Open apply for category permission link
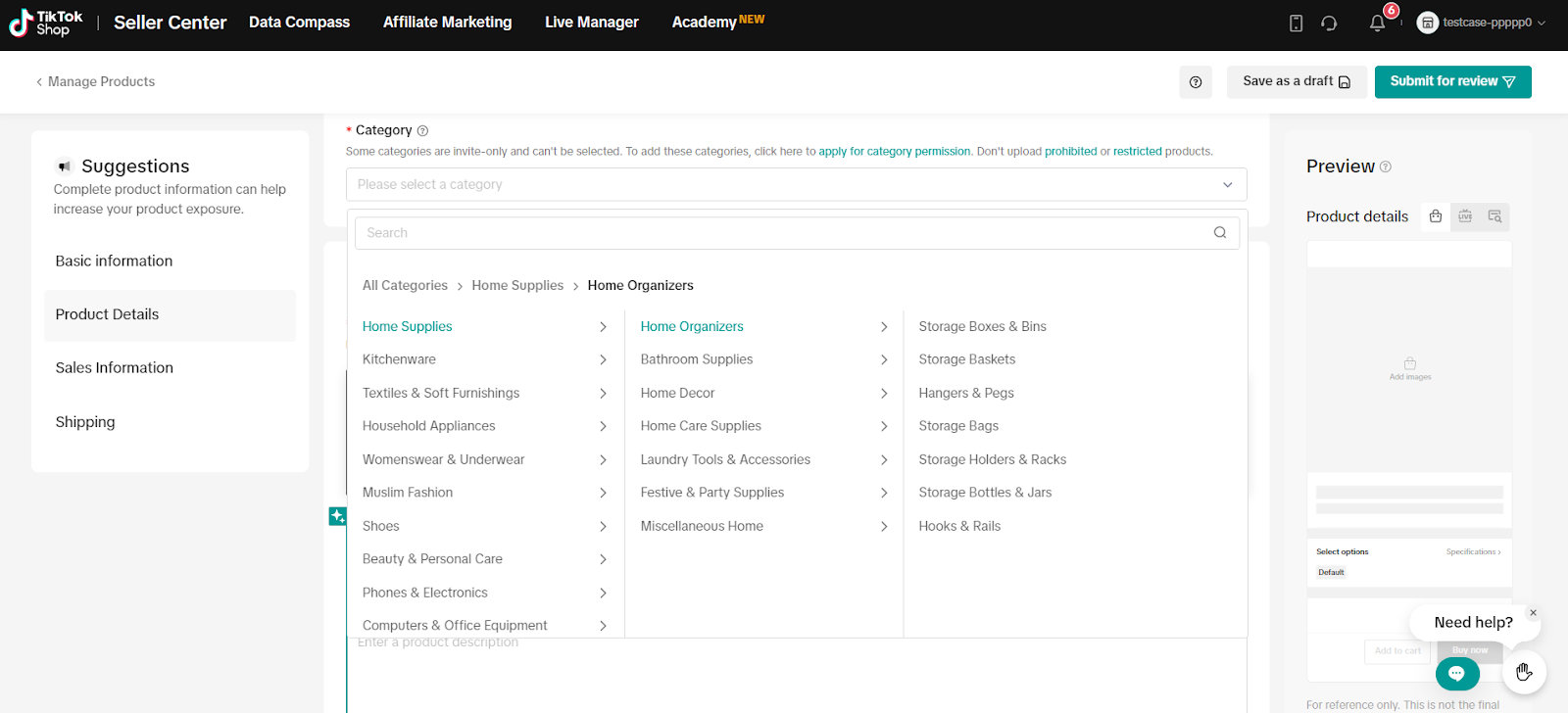Screen dimensions: 1568x713 pyautogui.click(x=895, y=152)
